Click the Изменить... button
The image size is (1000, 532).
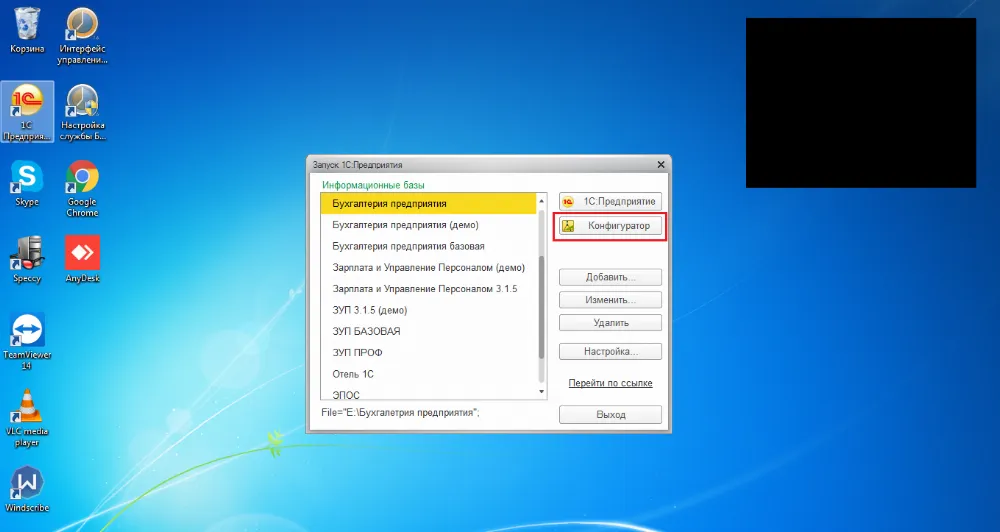point(610,300)
